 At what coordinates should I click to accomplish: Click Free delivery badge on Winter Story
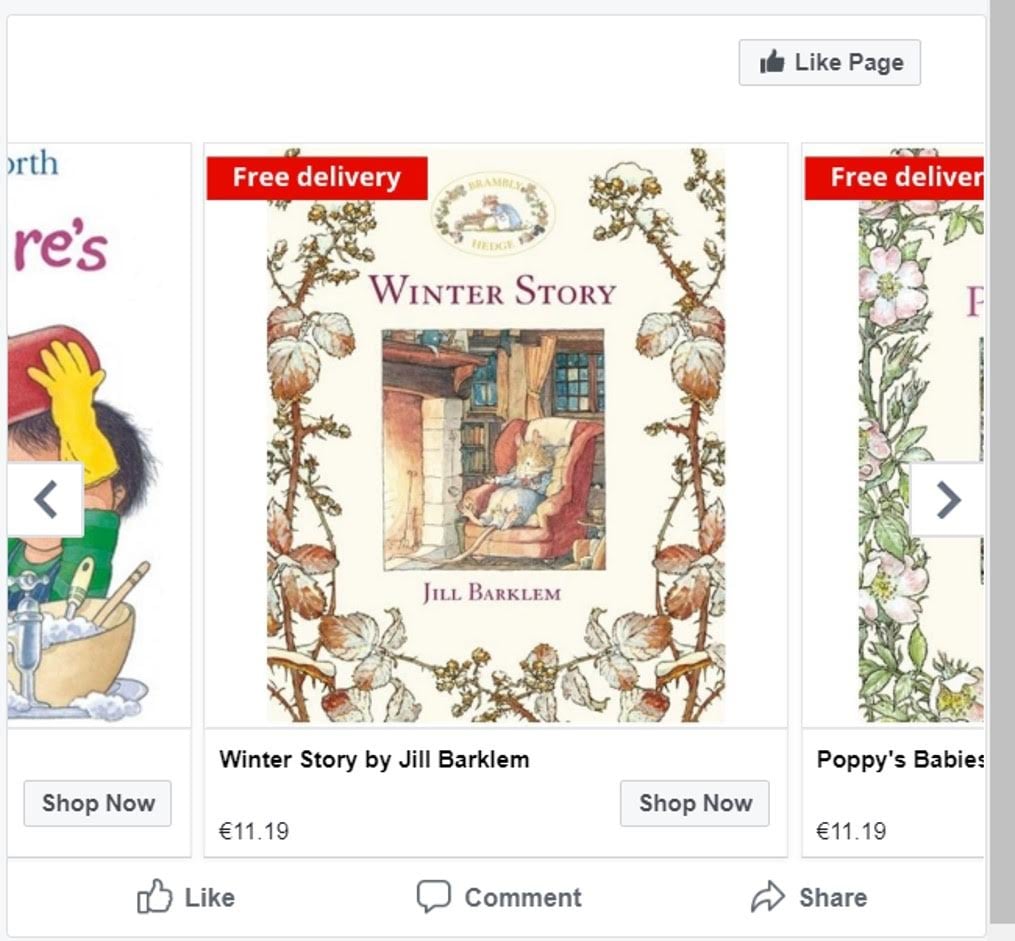pyautogui.click(x=317, y=178)
